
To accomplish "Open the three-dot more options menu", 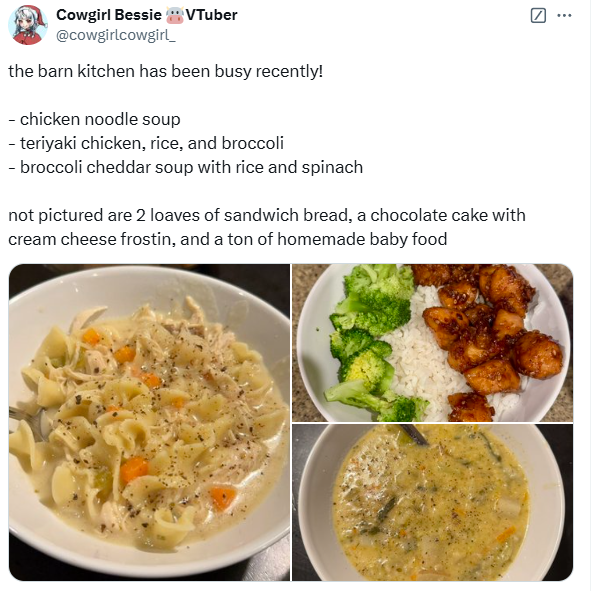I will click(564, 15).
